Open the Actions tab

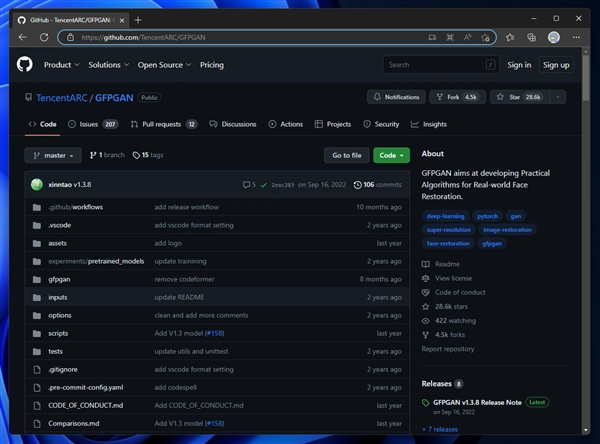pos(285,124)
